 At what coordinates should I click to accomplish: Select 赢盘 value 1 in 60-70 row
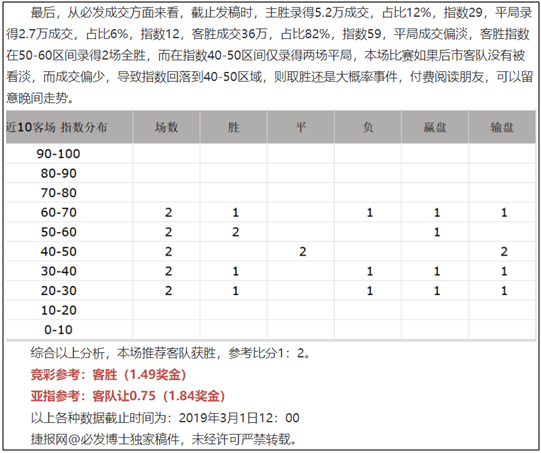437,213
